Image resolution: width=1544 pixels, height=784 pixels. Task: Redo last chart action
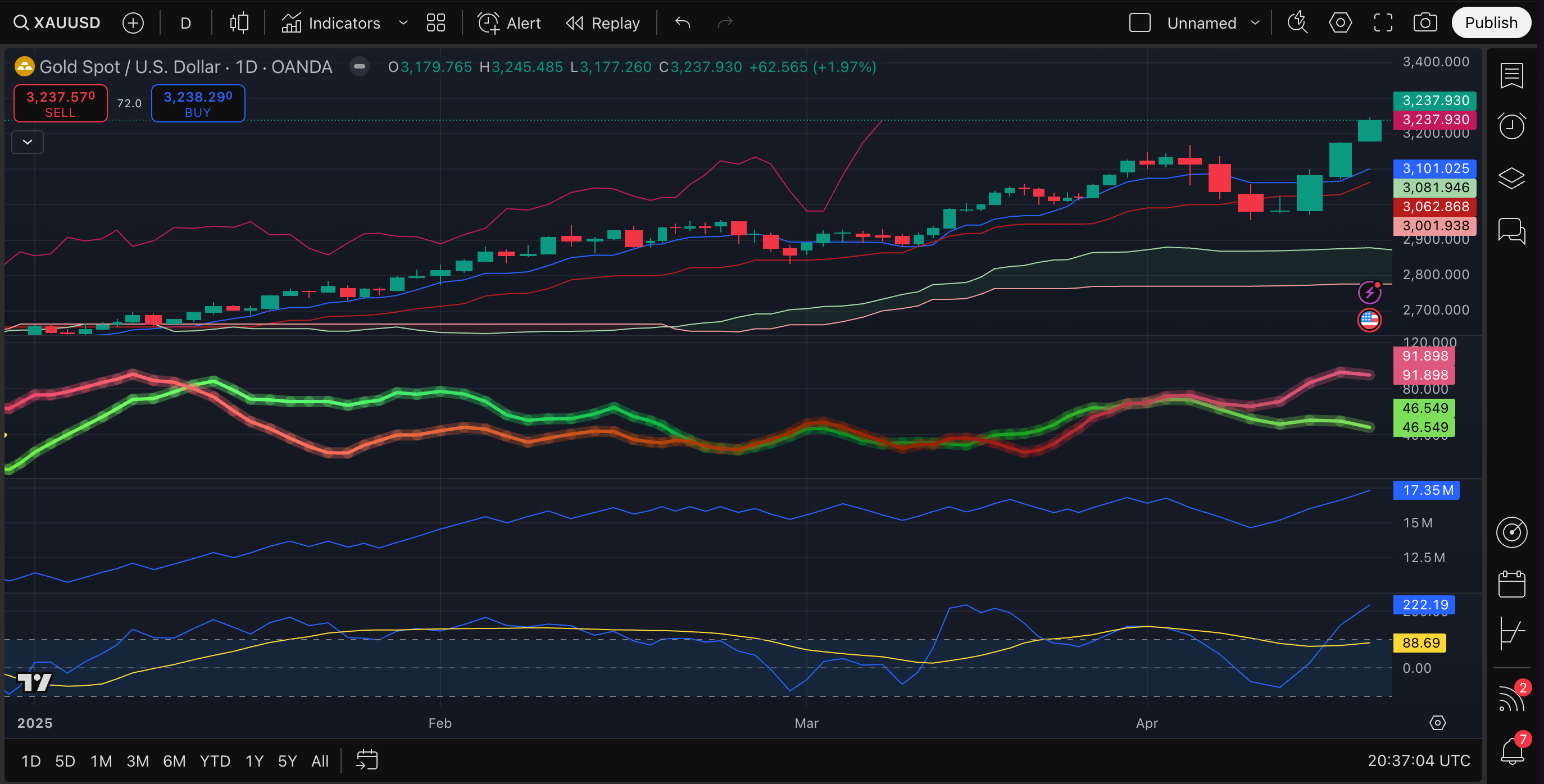click(x=725, y=24)
